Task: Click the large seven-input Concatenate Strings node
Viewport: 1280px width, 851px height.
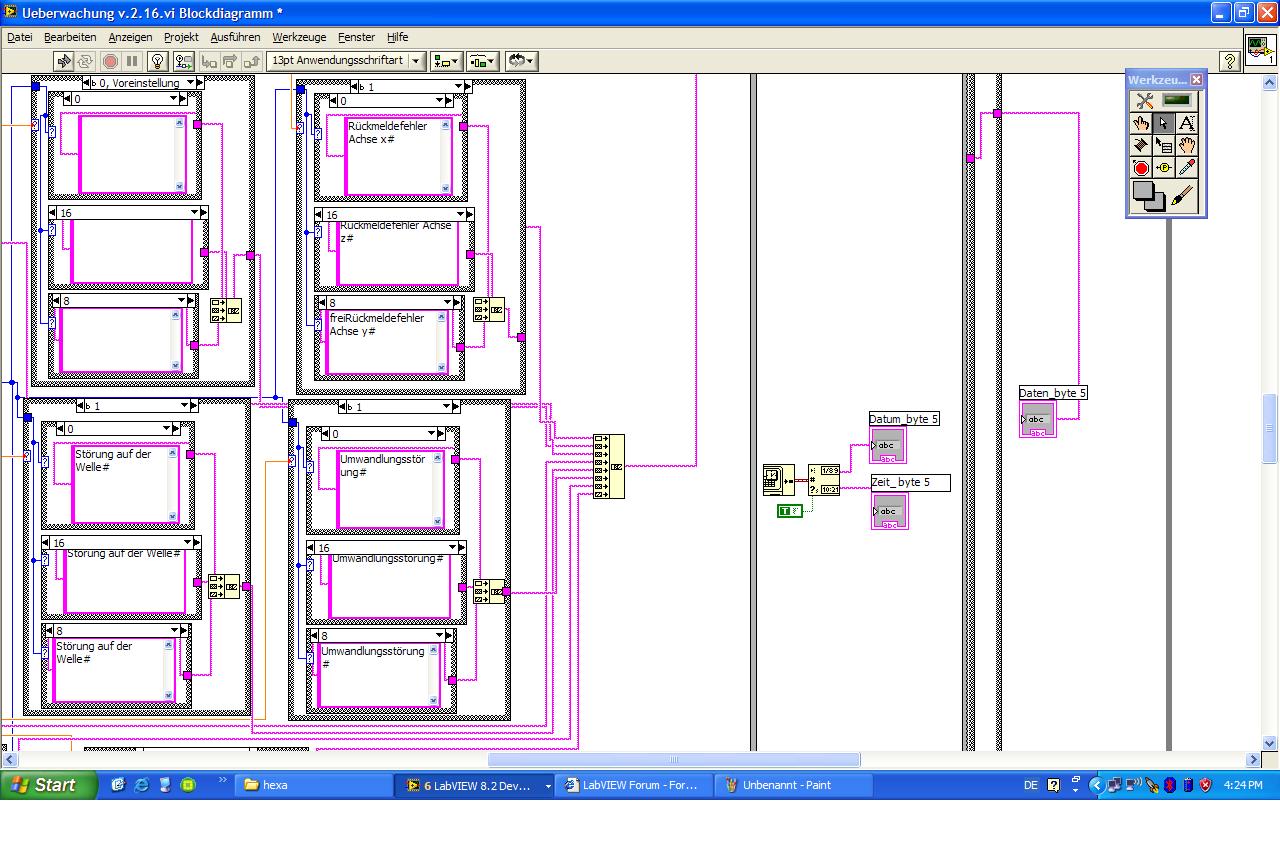Action: (x=608, y=466)
